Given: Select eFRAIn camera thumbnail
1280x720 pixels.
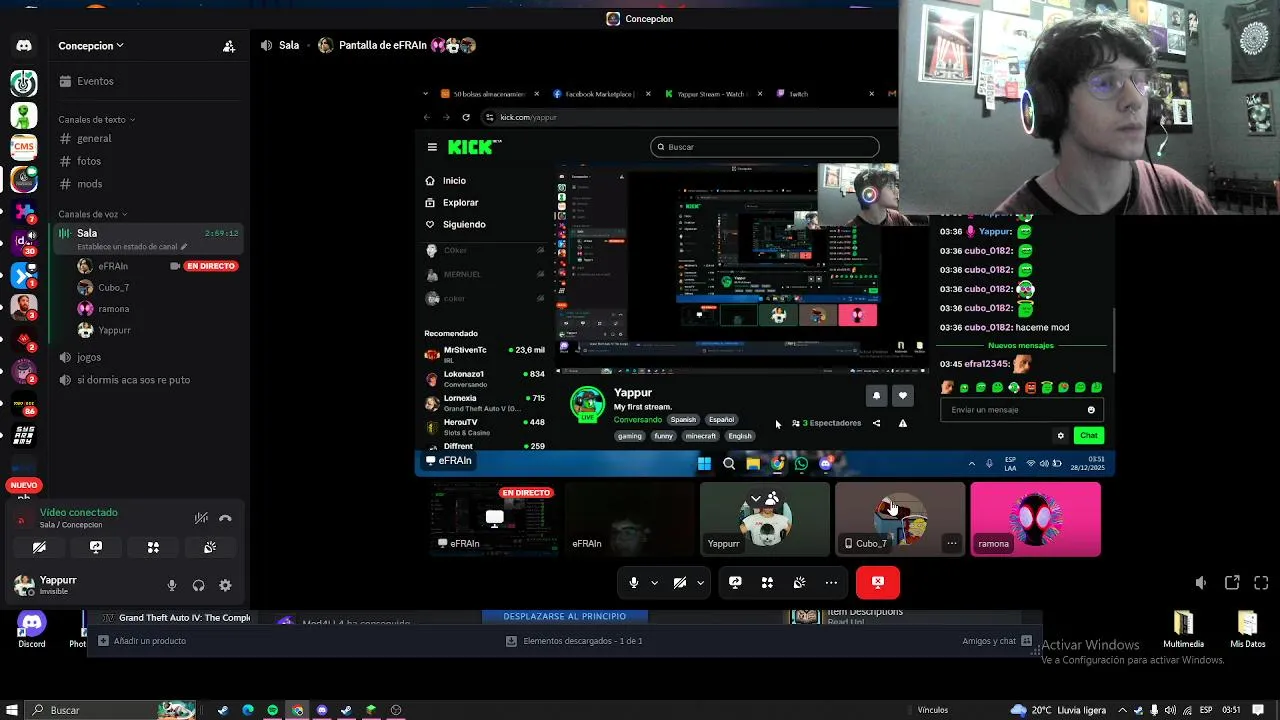Looking at the screenshot, I should (x=630, y=518).
